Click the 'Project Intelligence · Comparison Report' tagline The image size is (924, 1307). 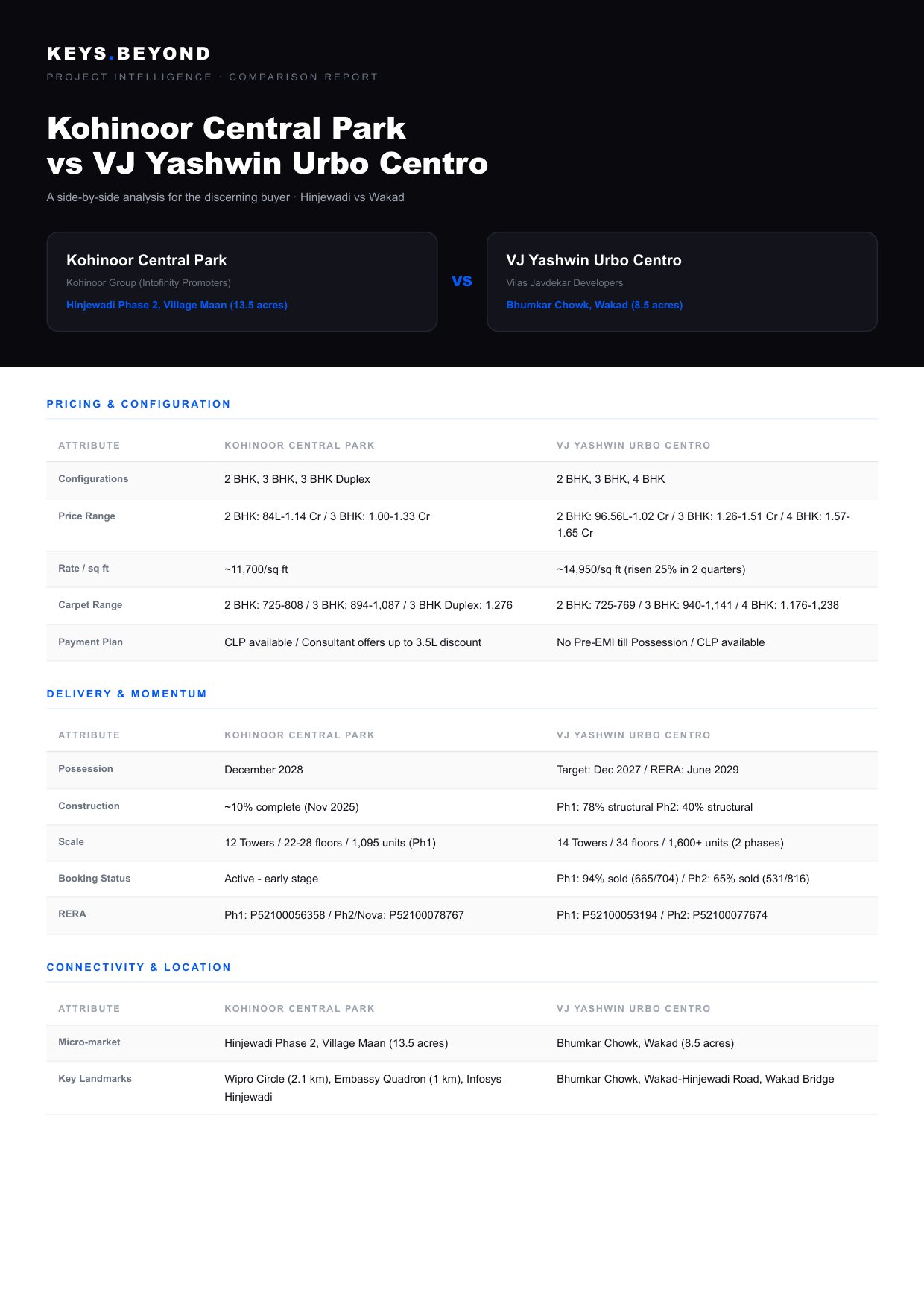212,77
